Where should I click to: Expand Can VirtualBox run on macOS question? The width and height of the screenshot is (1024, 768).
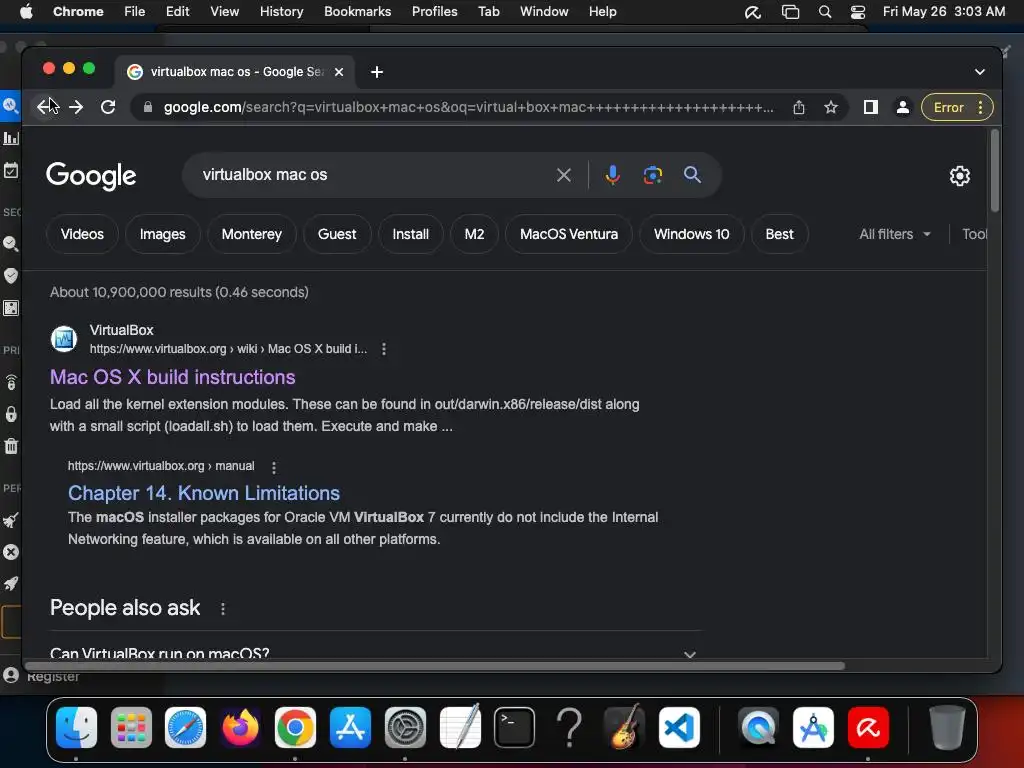[x=376, y=652]
